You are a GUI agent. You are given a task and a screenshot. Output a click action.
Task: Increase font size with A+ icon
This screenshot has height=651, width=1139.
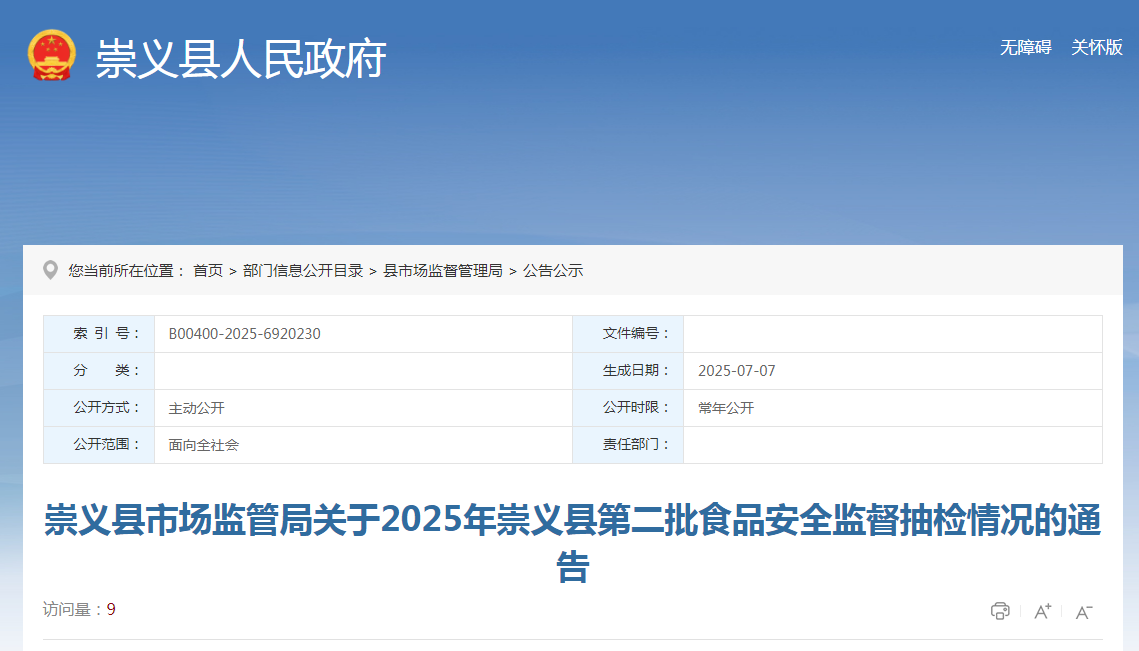pyautogui.click(x=1042, y=611)
